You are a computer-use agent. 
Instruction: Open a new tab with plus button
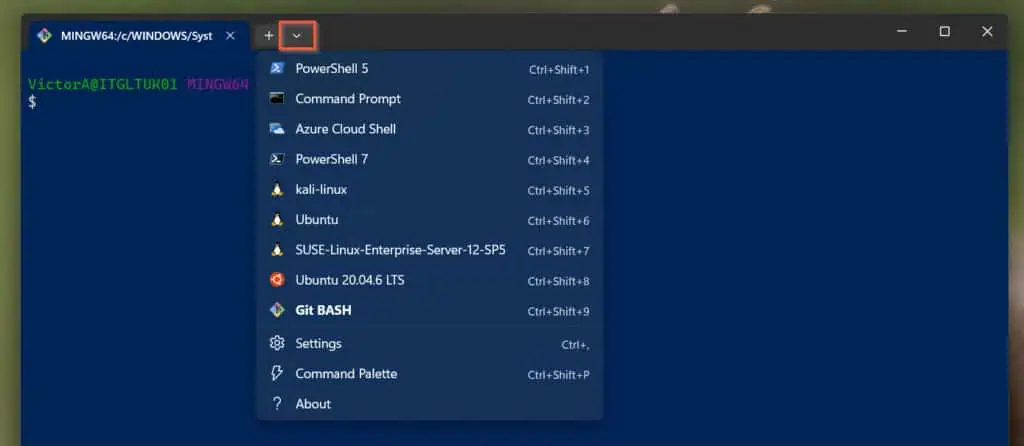pos(268,36)
